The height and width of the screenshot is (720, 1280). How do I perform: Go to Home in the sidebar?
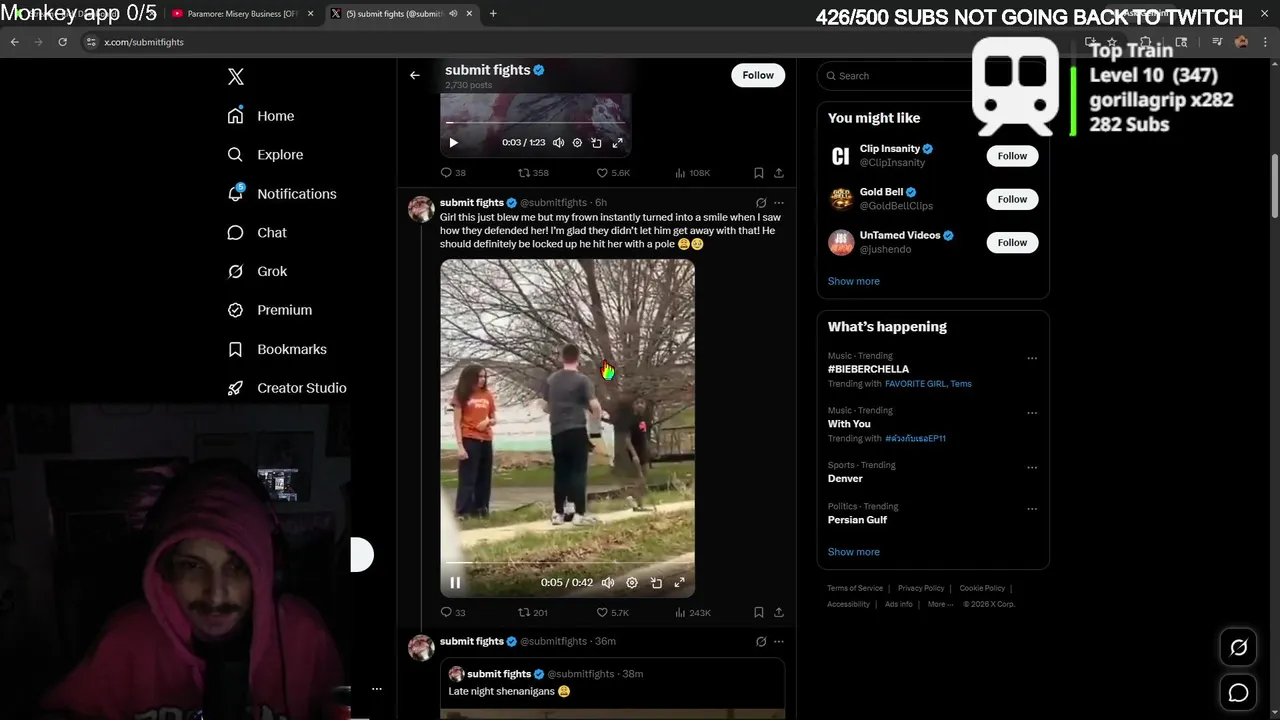(x=261, y=116)
